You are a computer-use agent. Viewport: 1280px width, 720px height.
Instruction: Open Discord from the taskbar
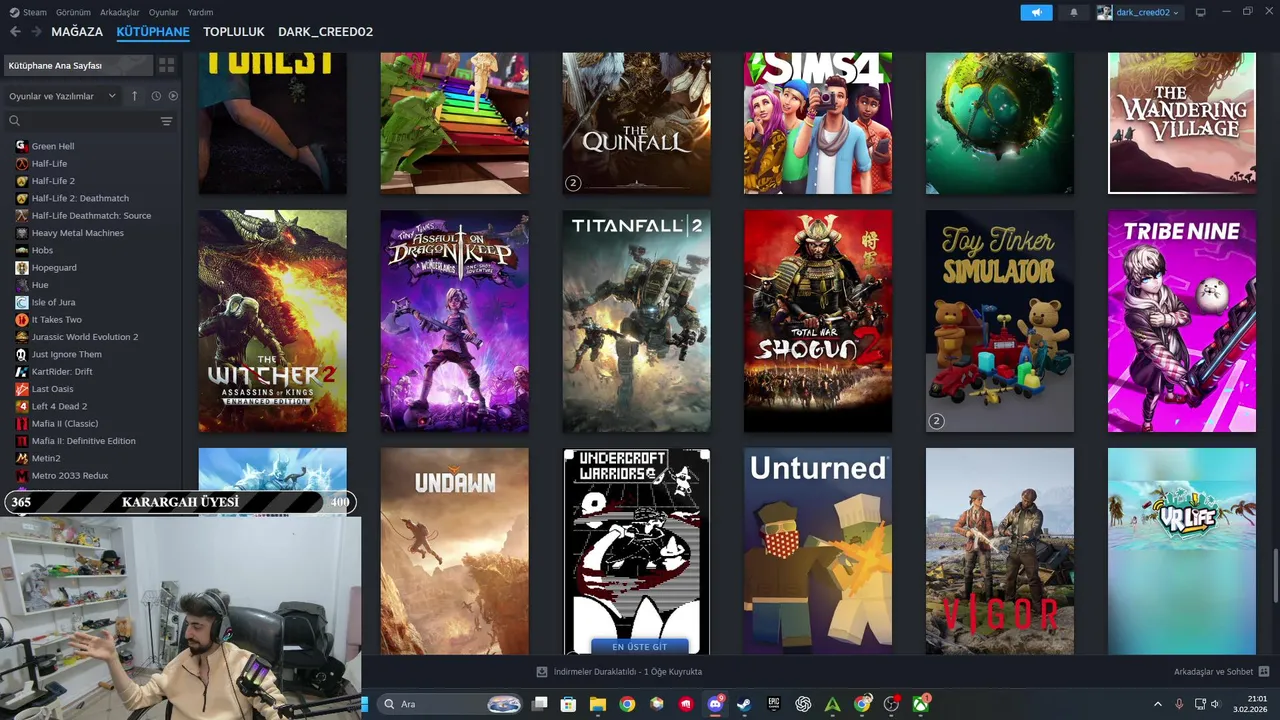click(715, 704)
